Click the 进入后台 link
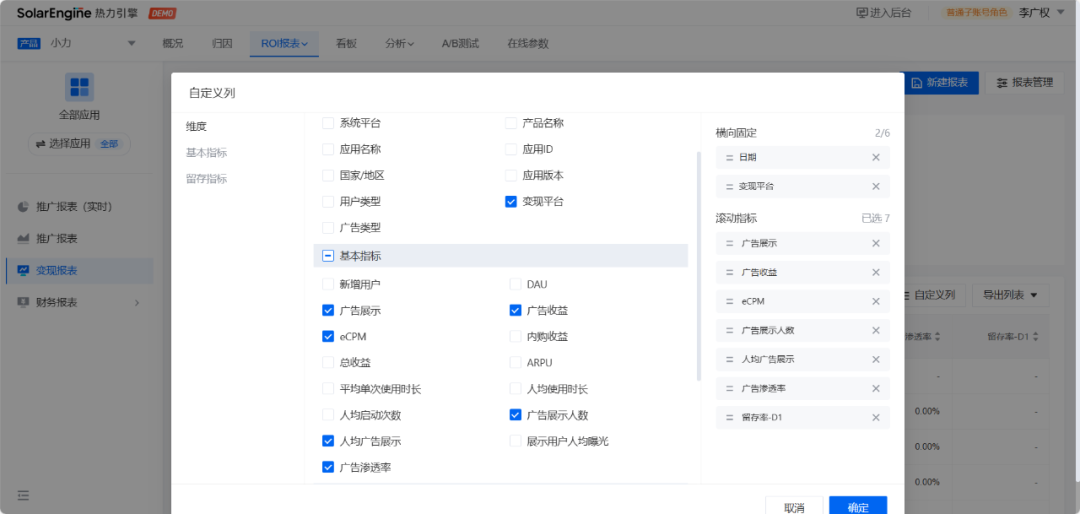1080x514 pixels. (x=884, y=12)
